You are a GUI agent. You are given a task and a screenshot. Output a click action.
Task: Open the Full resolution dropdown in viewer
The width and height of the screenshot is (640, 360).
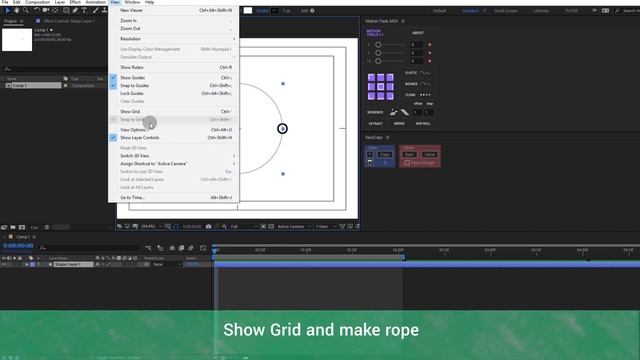pyautogui.click(x=244, y=226)
